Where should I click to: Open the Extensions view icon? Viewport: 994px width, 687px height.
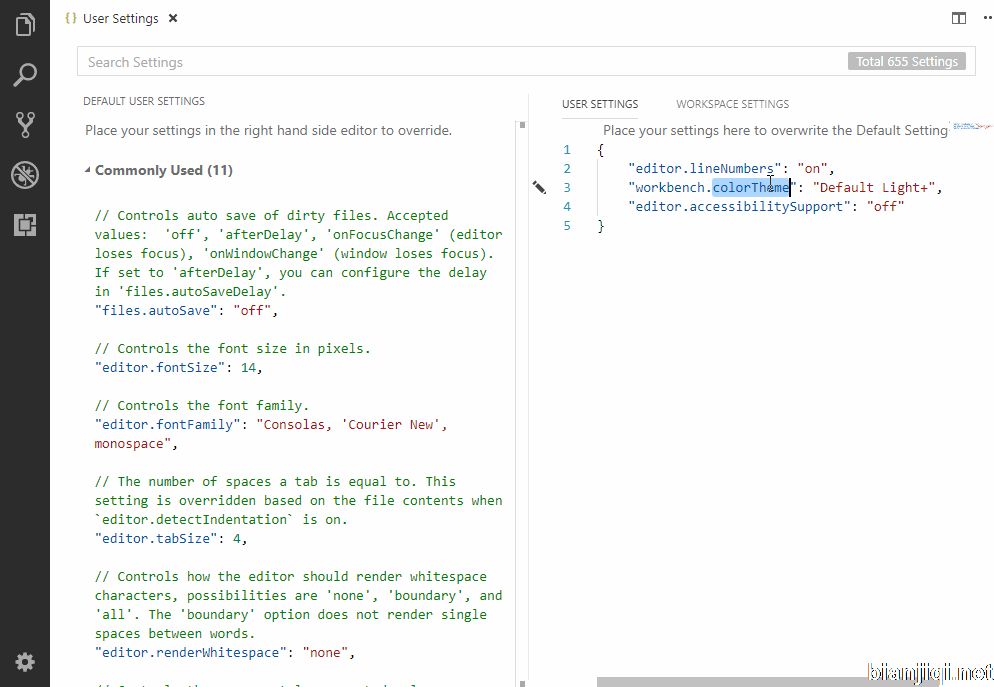25,225
